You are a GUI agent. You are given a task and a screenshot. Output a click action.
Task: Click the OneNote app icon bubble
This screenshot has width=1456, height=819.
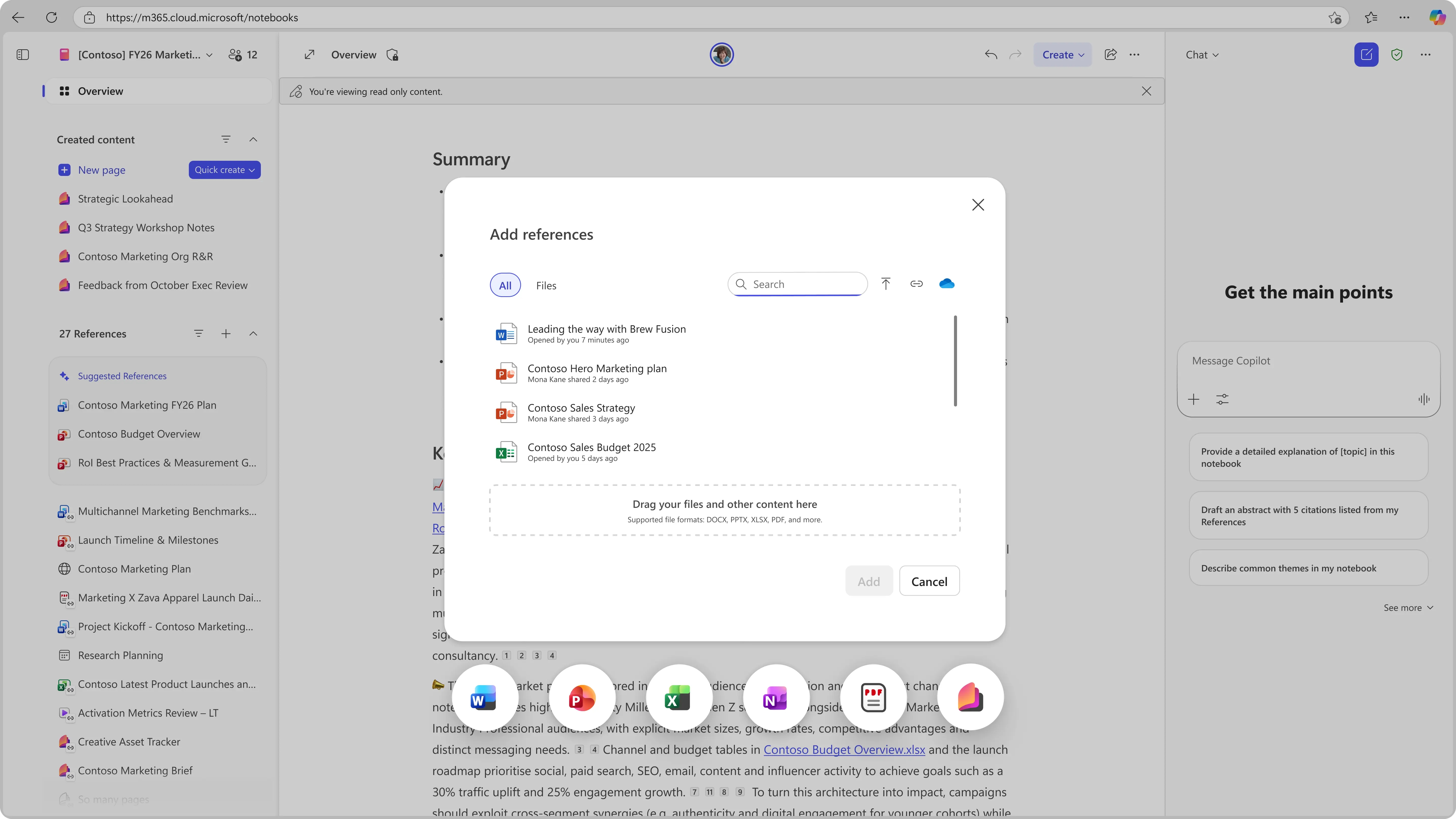tap(775, 698)
